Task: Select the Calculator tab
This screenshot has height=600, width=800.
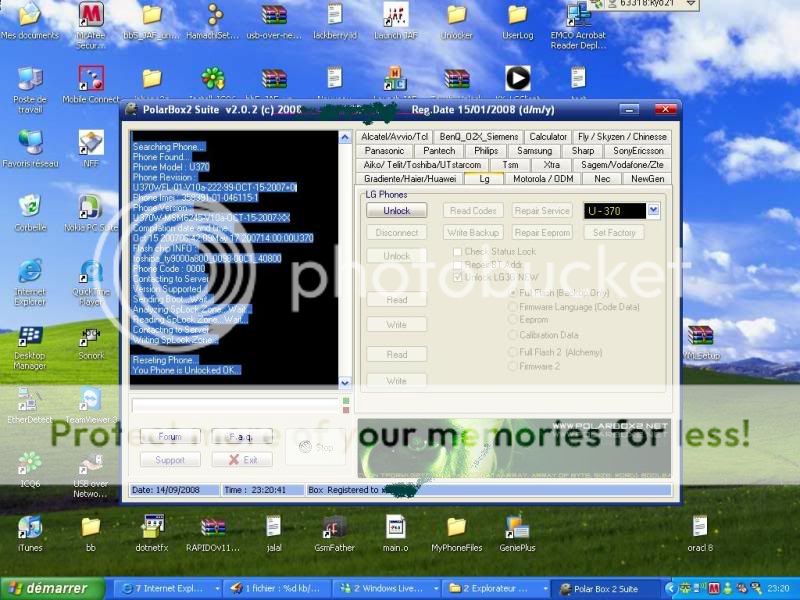Action: [548, 137]
